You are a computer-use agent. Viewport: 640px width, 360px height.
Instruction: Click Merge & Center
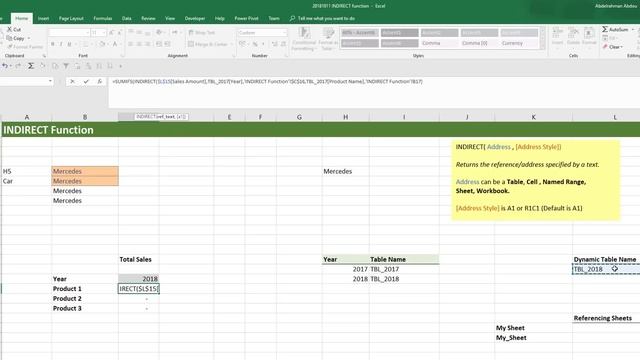[208, 44]
